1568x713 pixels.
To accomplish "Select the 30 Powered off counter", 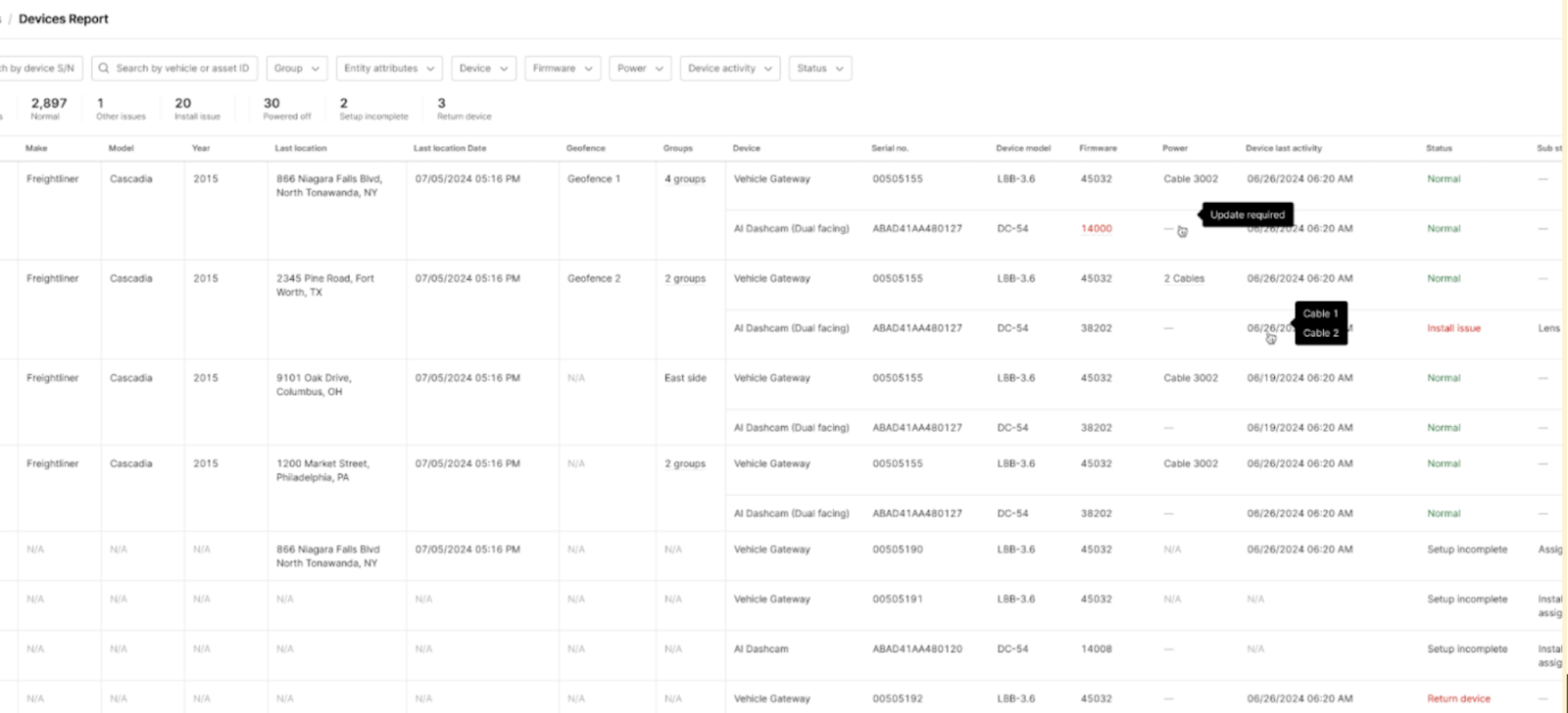I will tap(285, 108).
